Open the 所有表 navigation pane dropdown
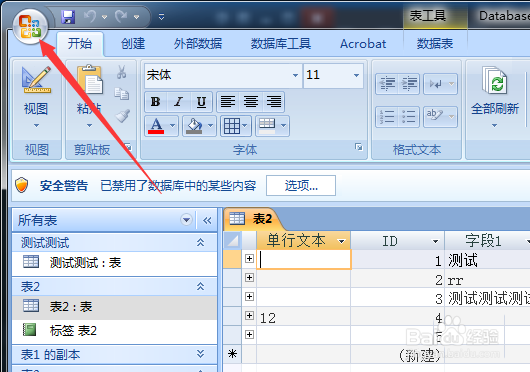The height and width of the screenshot is (372, 530). point(186,220)
